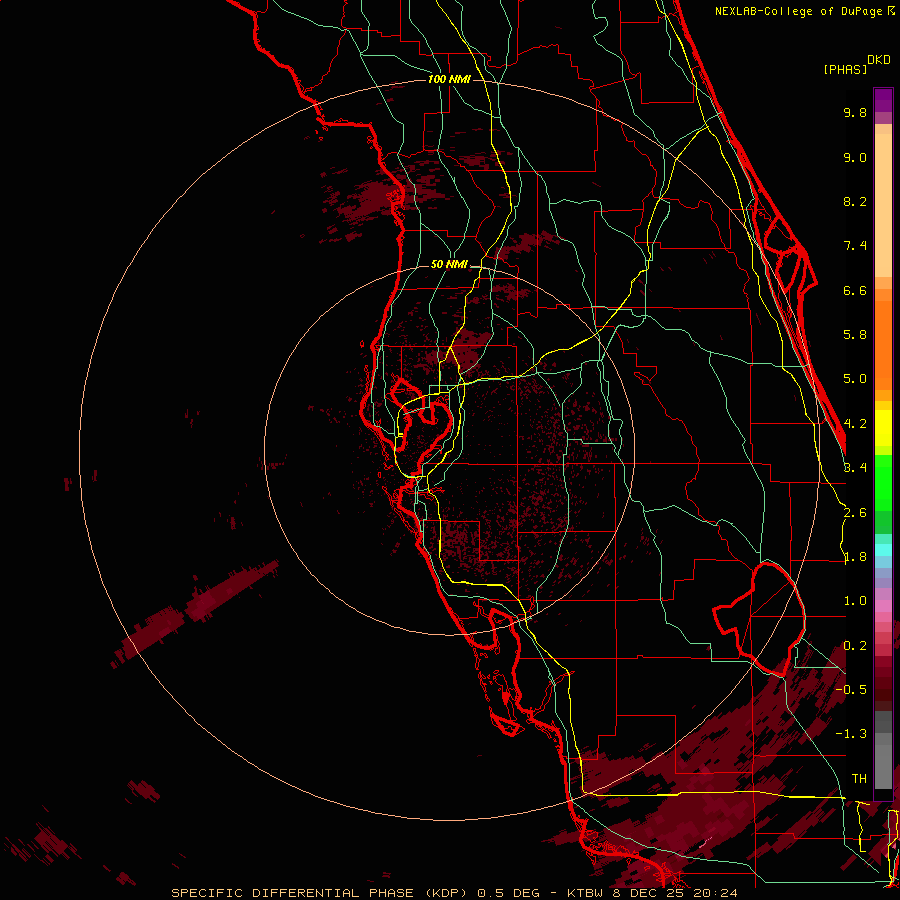900x900 pixels.
Task: Click the TH threshold label on the legend
Action: [x=859, y=779]
